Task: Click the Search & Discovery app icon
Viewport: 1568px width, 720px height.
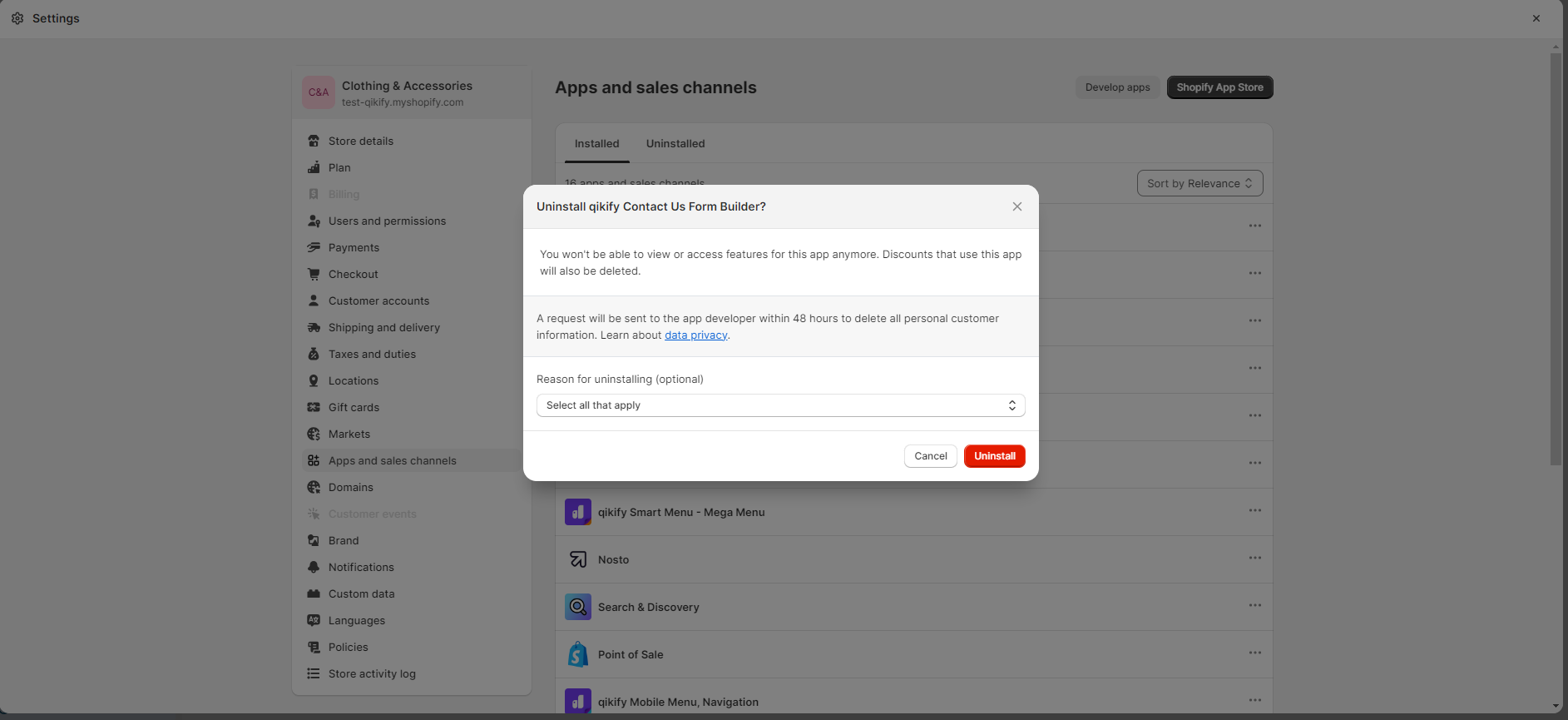Action: point(578,607)
